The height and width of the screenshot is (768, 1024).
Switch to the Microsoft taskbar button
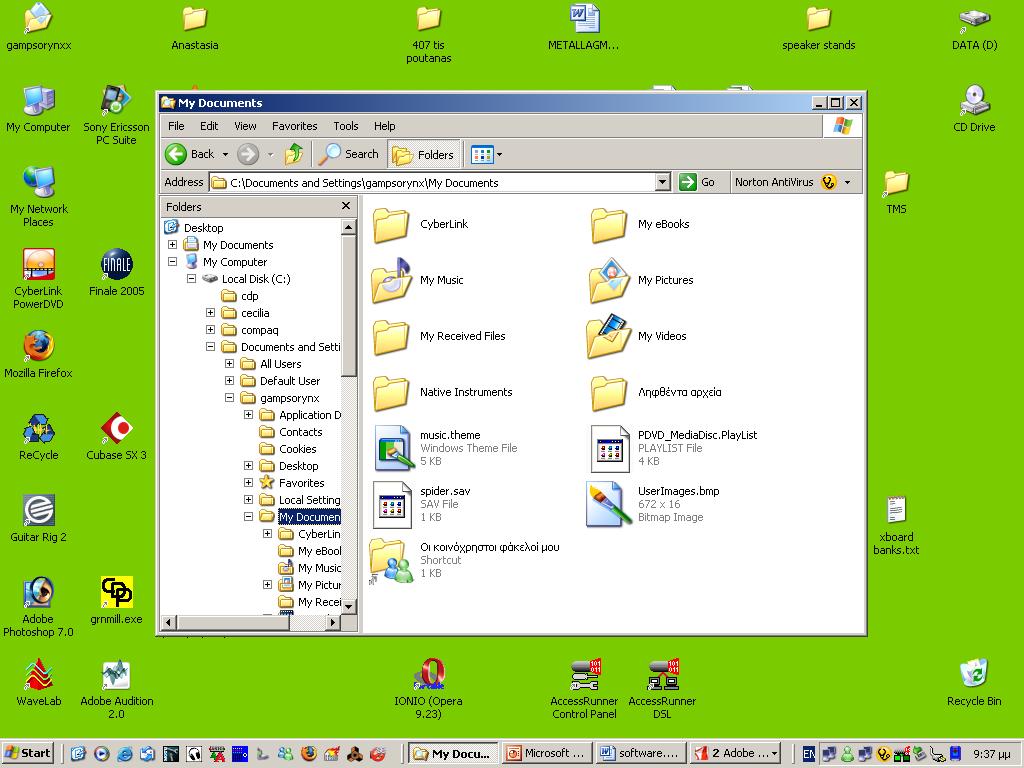coord(547,754)
